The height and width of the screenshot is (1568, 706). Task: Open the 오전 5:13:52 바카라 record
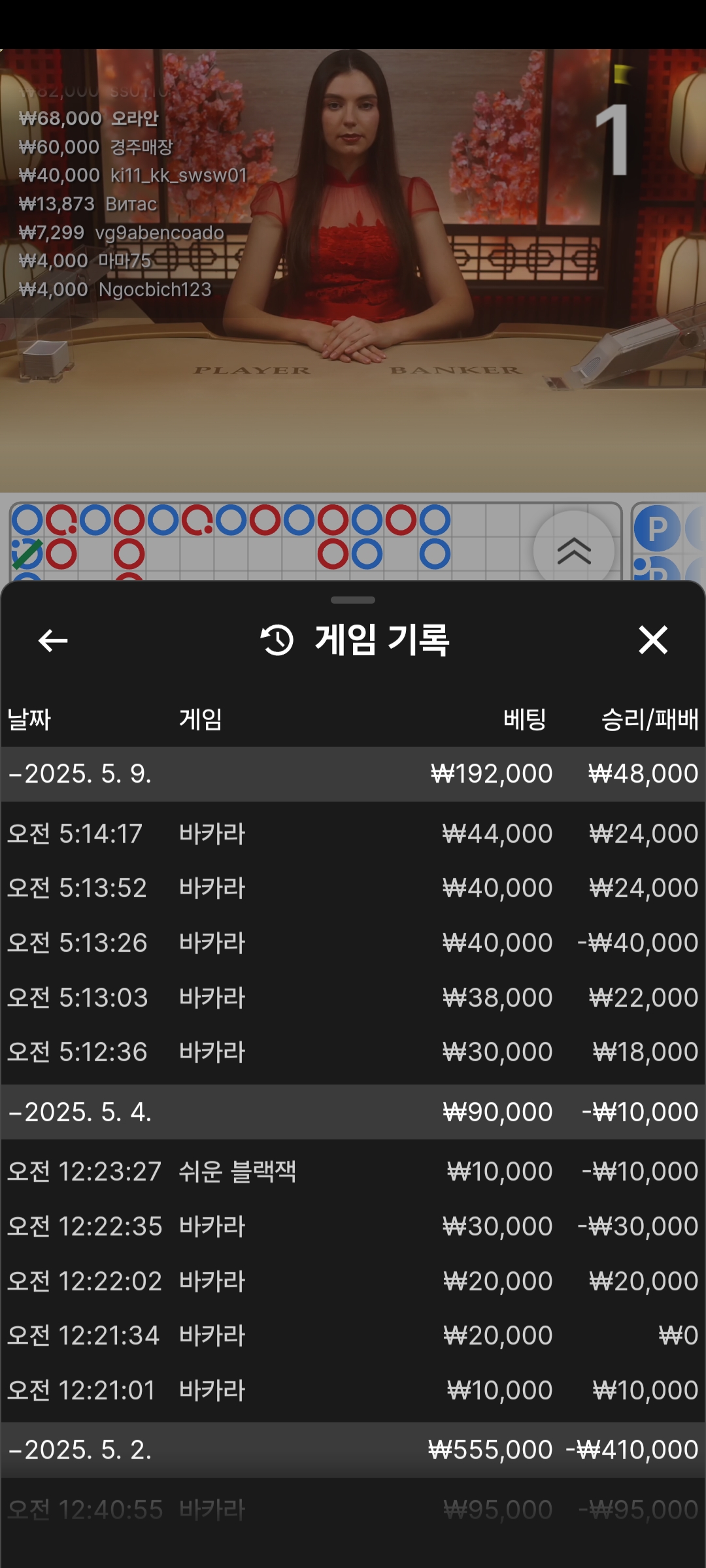353,889
